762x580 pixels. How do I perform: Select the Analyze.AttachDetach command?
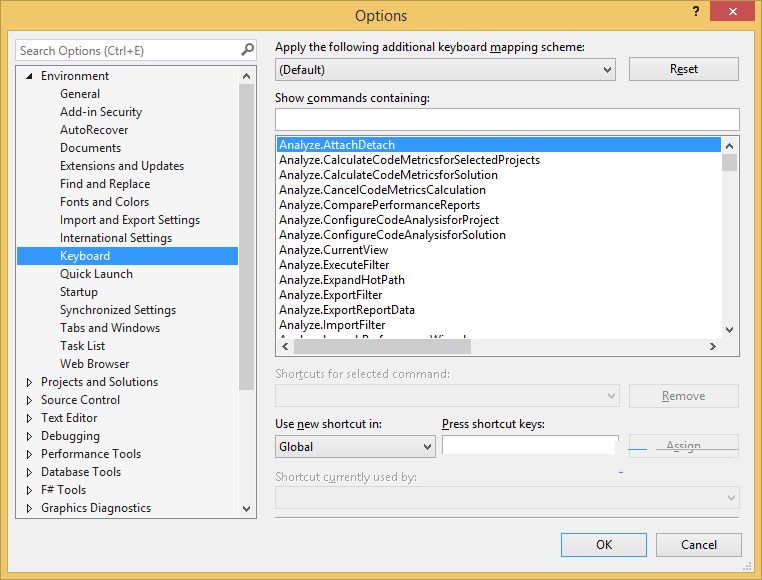499,145
